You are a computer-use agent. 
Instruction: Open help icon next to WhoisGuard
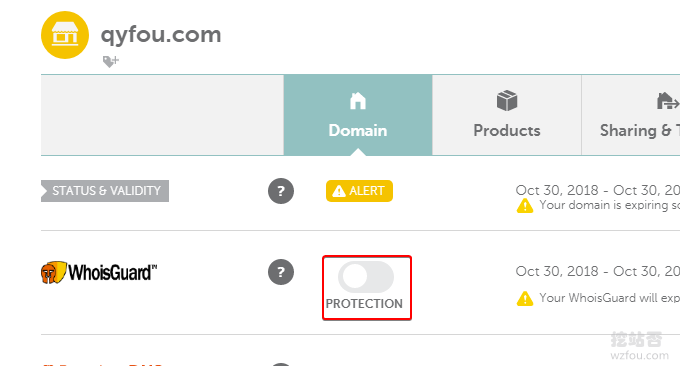(x=281, y=272)
